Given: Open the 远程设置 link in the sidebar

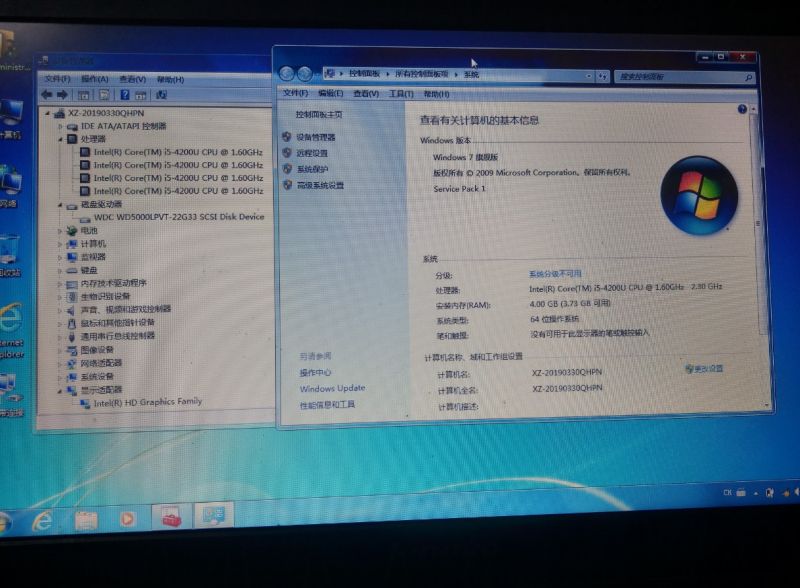Looking at the screenshot, I should pyautogui.click(x=312, y=153).
